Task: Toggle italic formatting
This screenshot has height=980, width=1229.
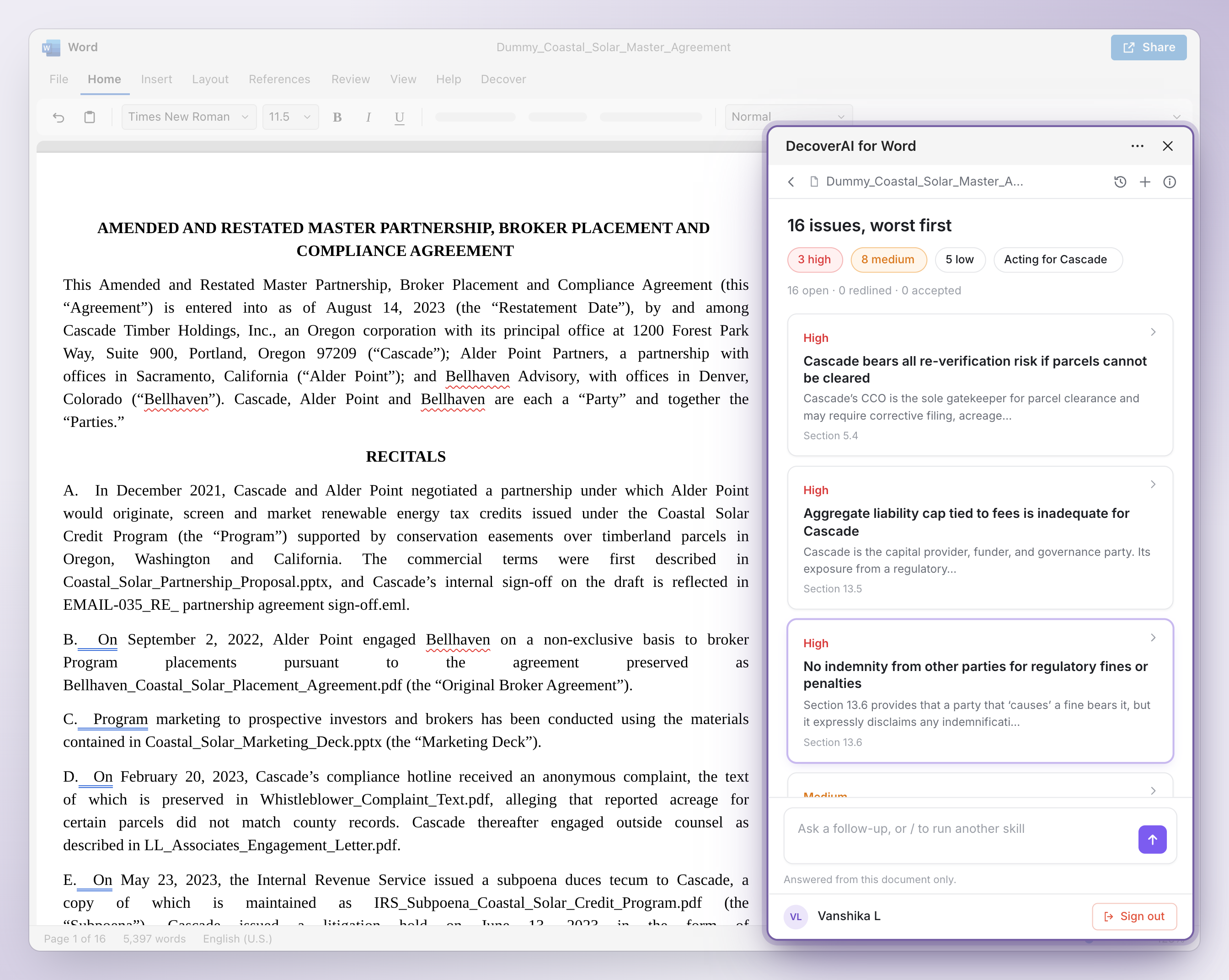Action: 368,117
